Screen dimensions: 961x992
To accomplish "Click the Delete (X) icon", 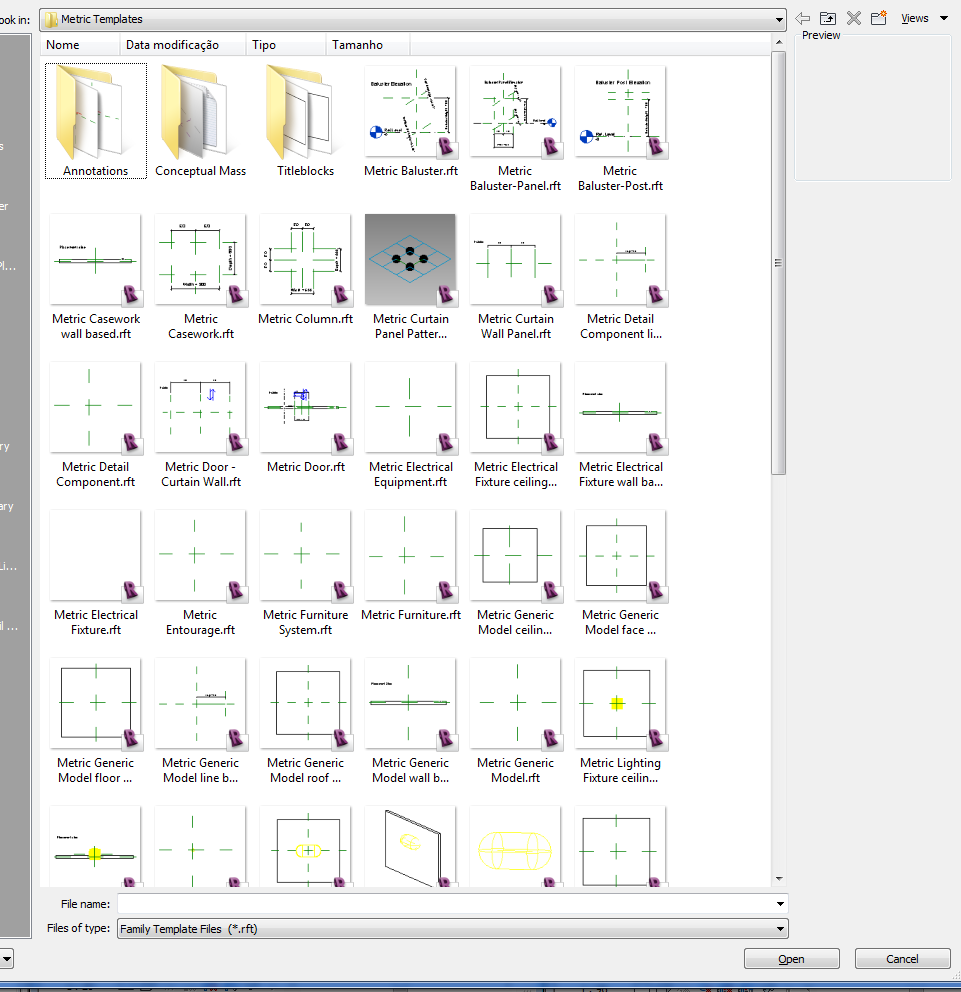I will click(853, 18).
